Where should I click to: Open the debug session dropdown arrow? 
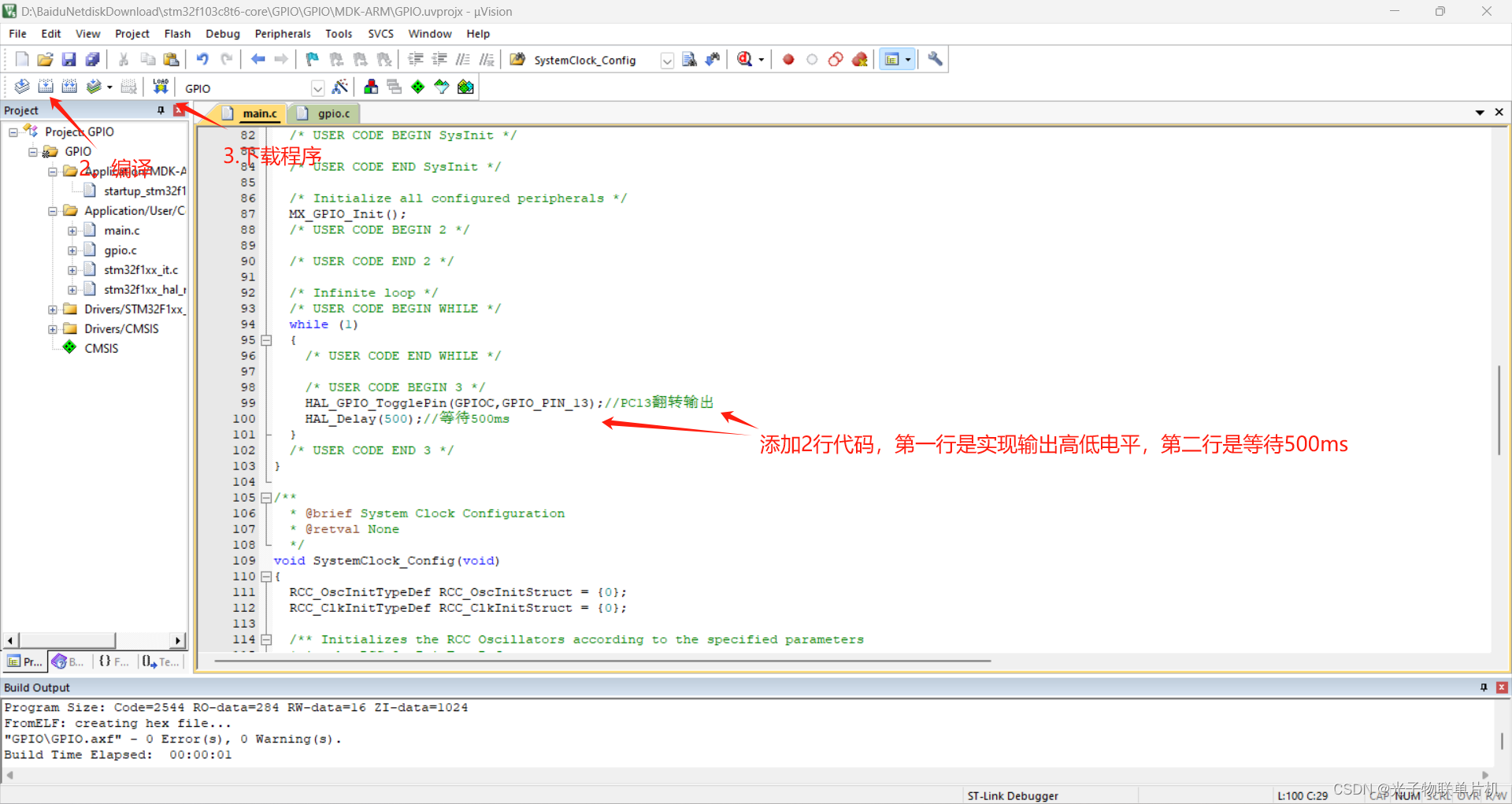point(761,60)
